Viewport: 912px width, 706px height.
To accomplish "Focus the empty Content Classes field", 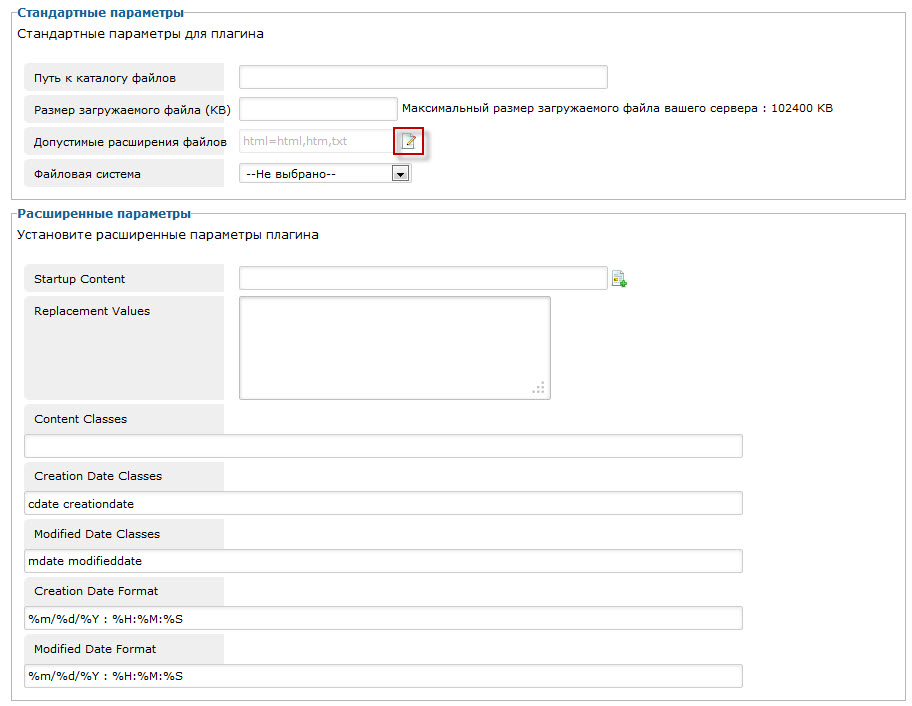I will click(x=383, y=446).
